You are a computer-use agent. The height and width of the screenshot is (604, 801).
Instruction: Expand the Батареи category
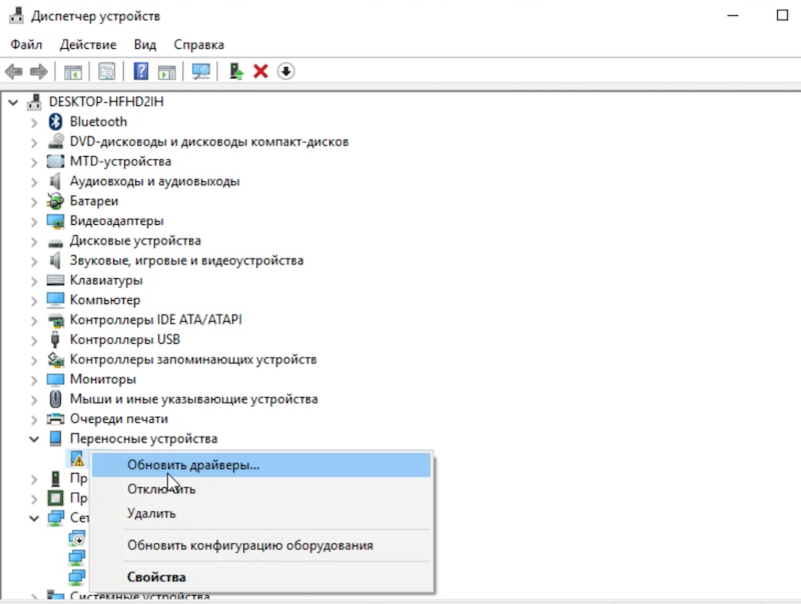[x=34, y=202]
